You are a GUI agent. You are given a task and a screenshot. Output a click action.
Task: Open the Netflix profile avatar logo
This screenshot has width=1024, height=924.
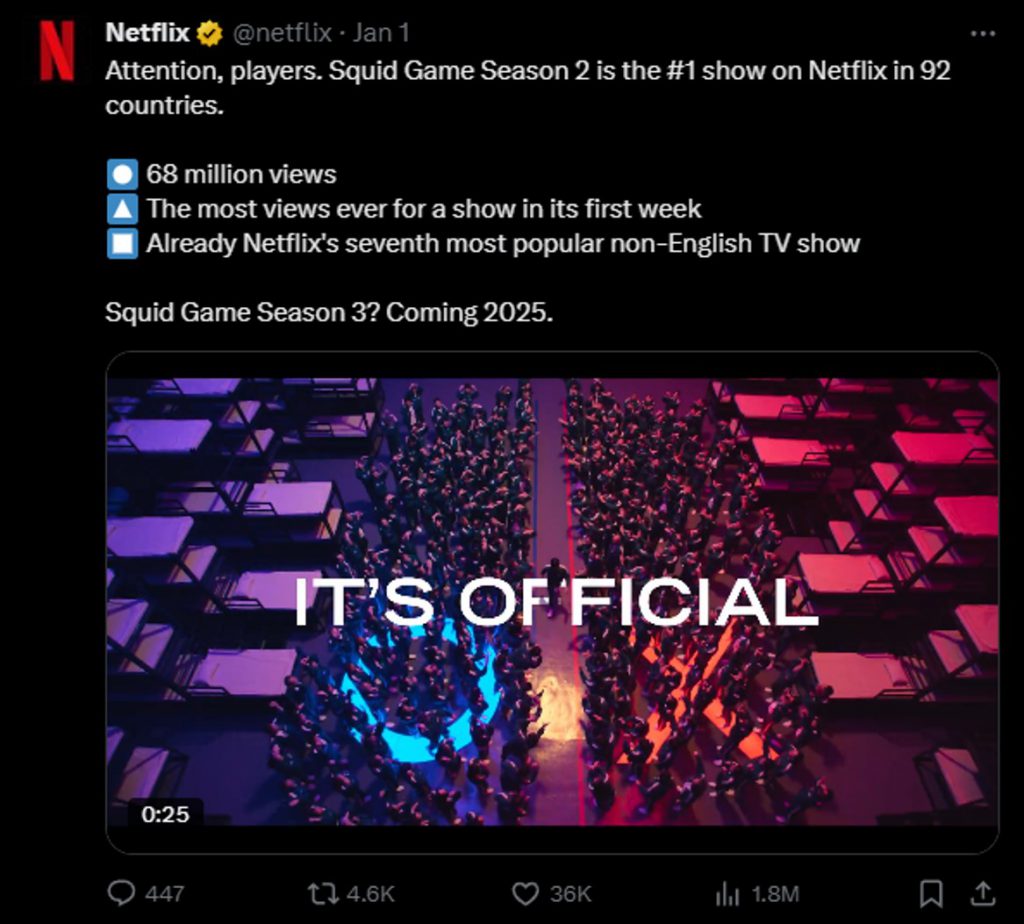(x=56, y=51)
